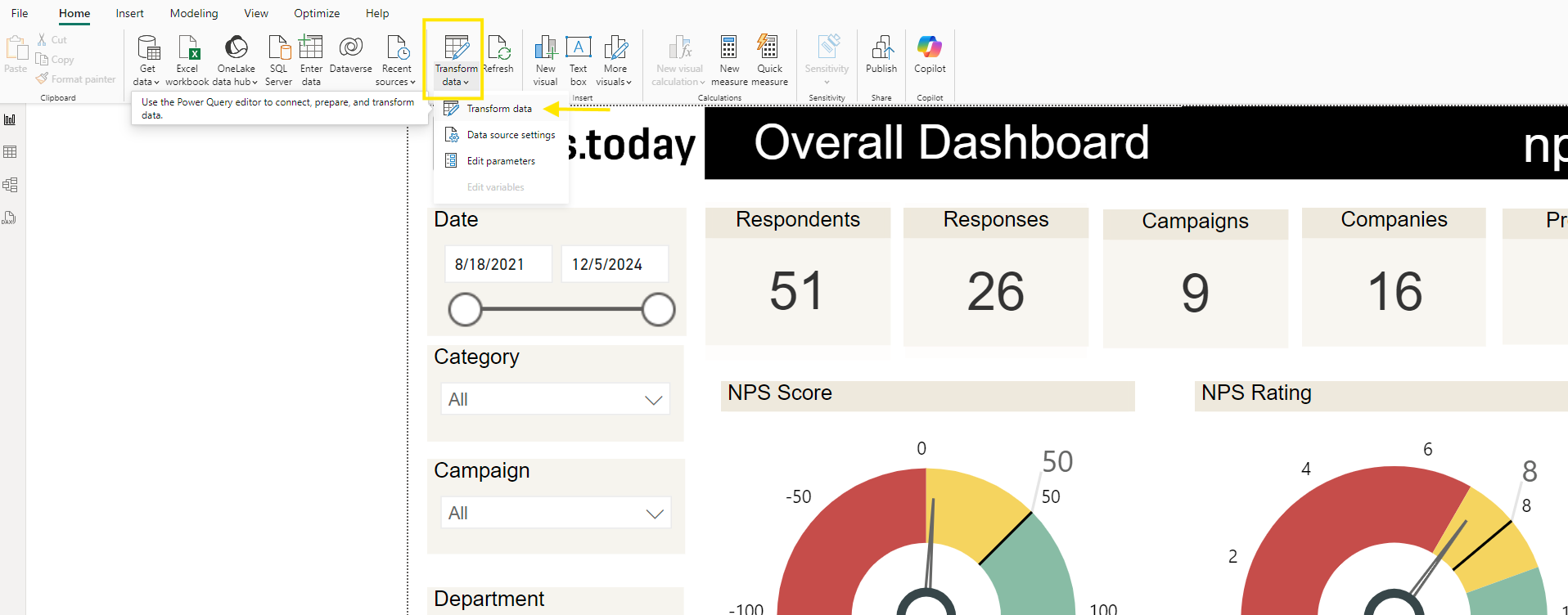
Task: Open Recent sources dropdown
Action: click(x=396, y=59)
